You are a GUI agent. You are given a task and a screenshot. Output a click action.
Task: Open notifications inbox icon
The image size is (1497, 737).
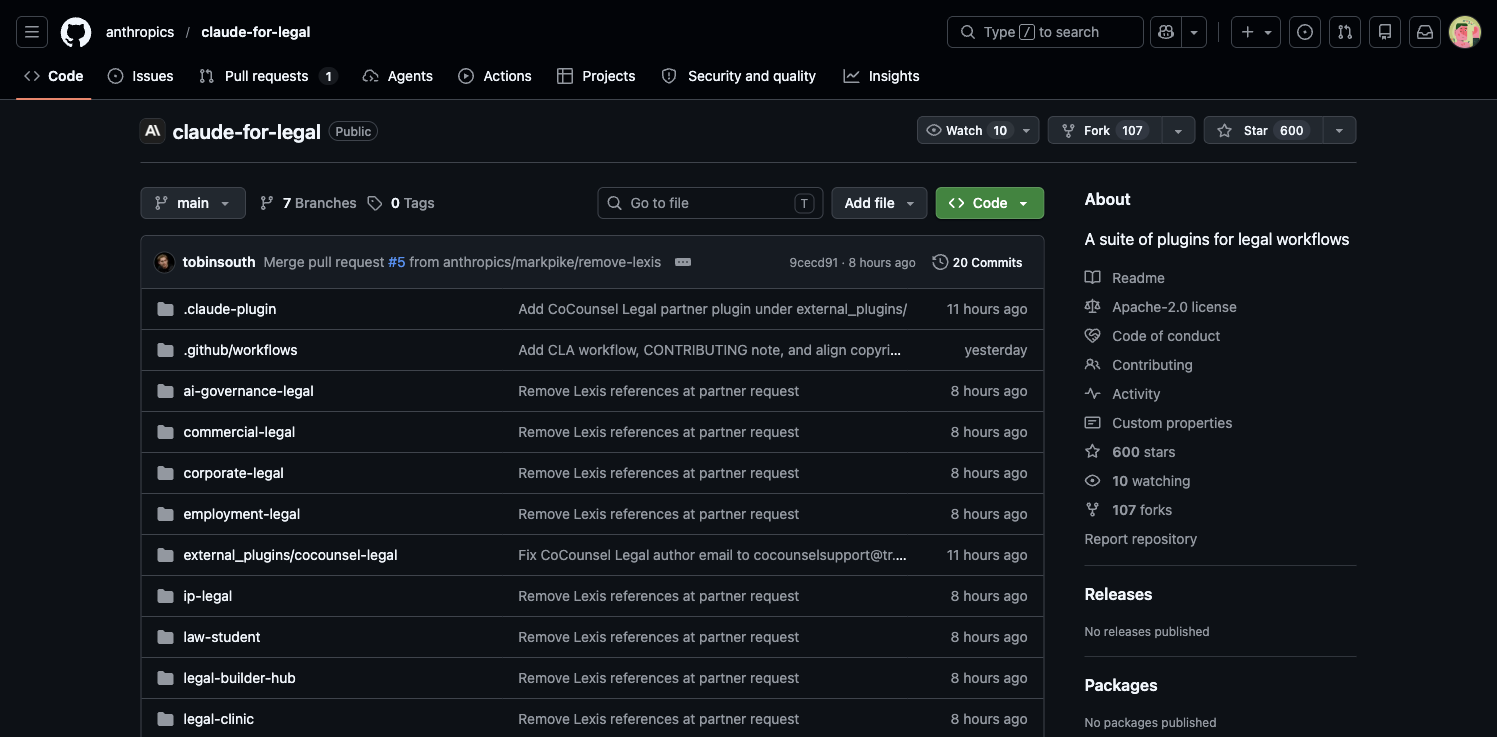[x=1425, y=32]
